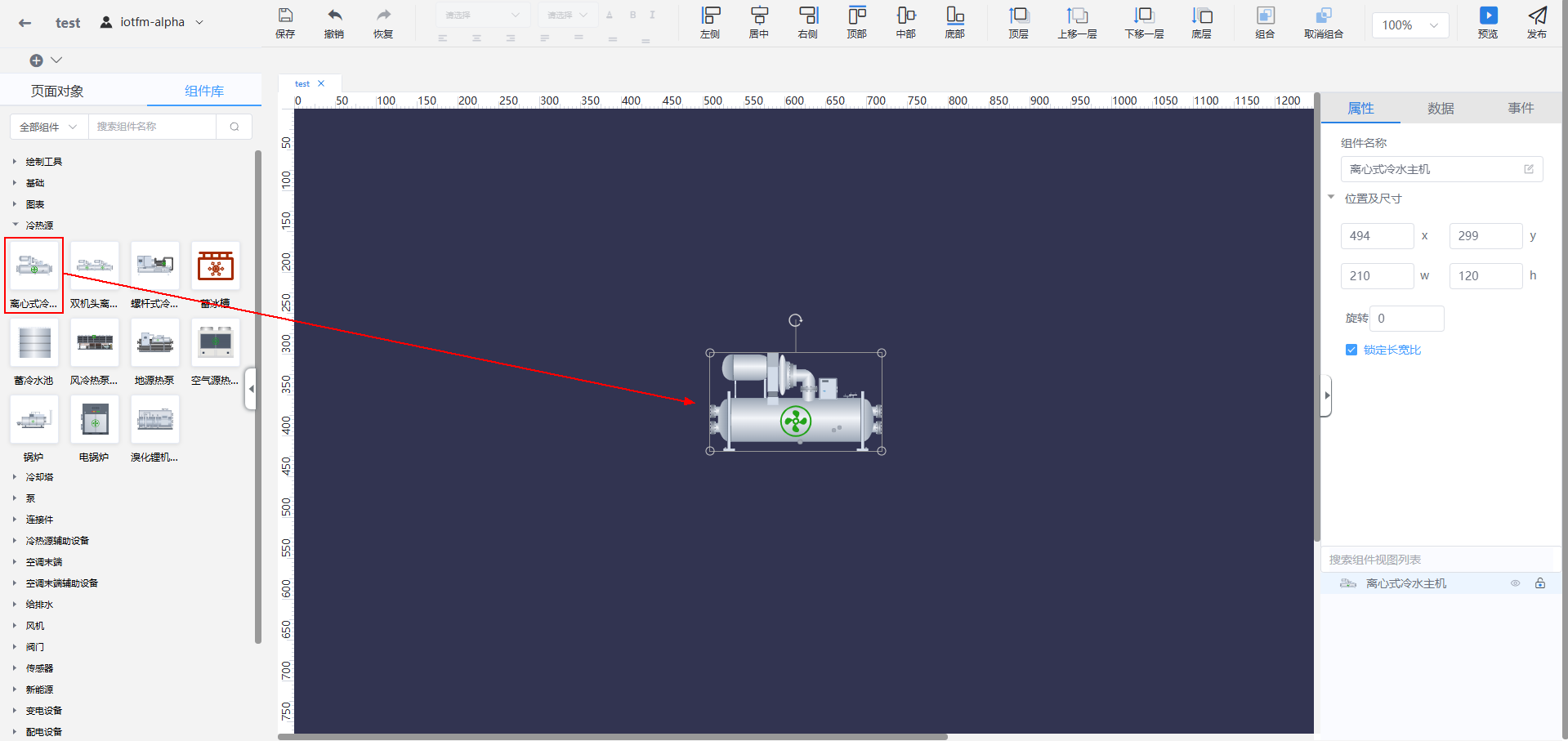Viewport: 1568px width, 741px height.
Task: Collapse the right panel with arrow handle
Action: [x=1327, y=395]
